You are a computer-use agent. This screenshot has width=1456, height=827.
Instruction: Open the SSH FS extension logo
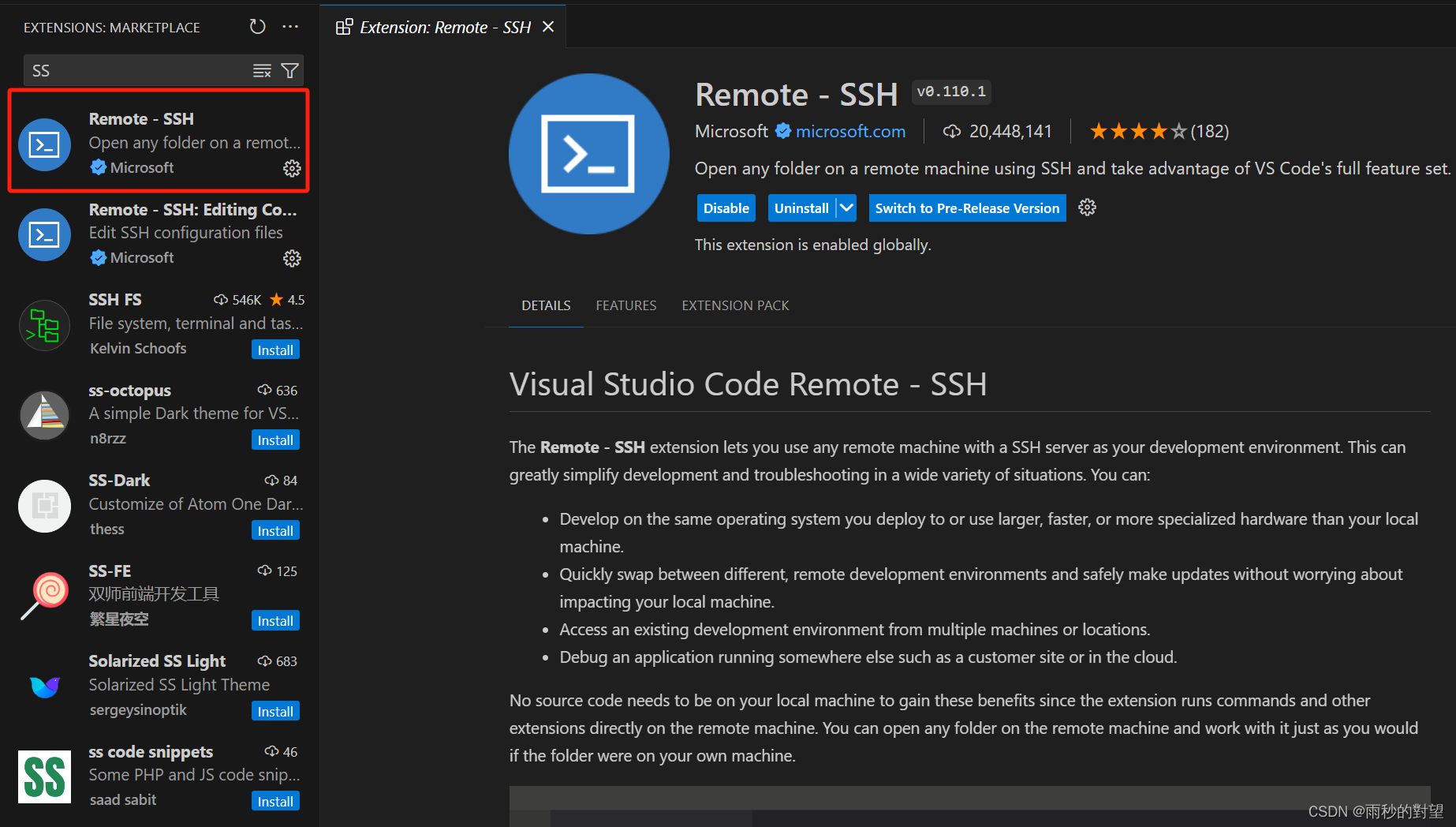pyautogui.click(x=44, y=325)
